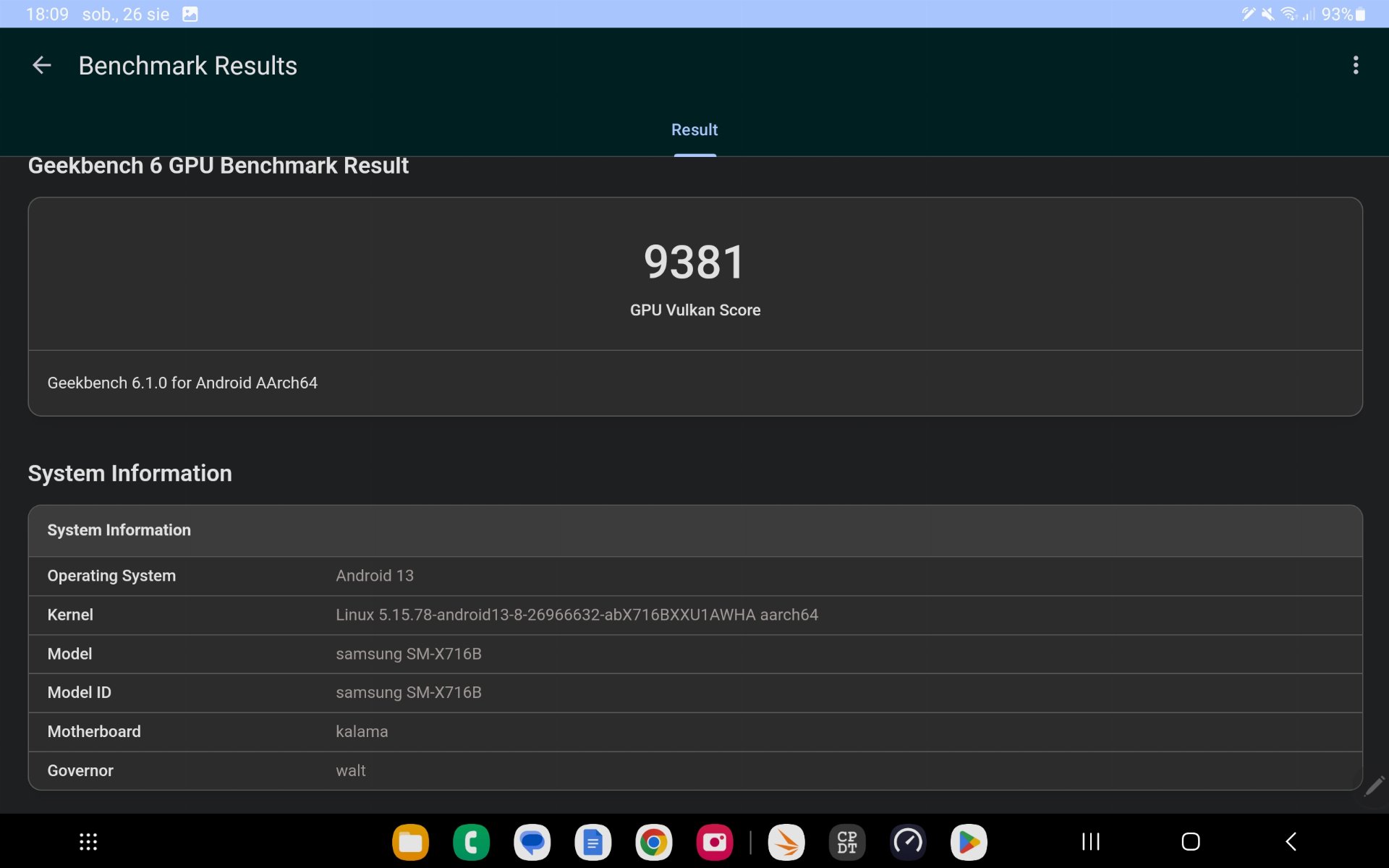
Task: Launch Google Docs from taskbar
Action: [x=592, y=842]
